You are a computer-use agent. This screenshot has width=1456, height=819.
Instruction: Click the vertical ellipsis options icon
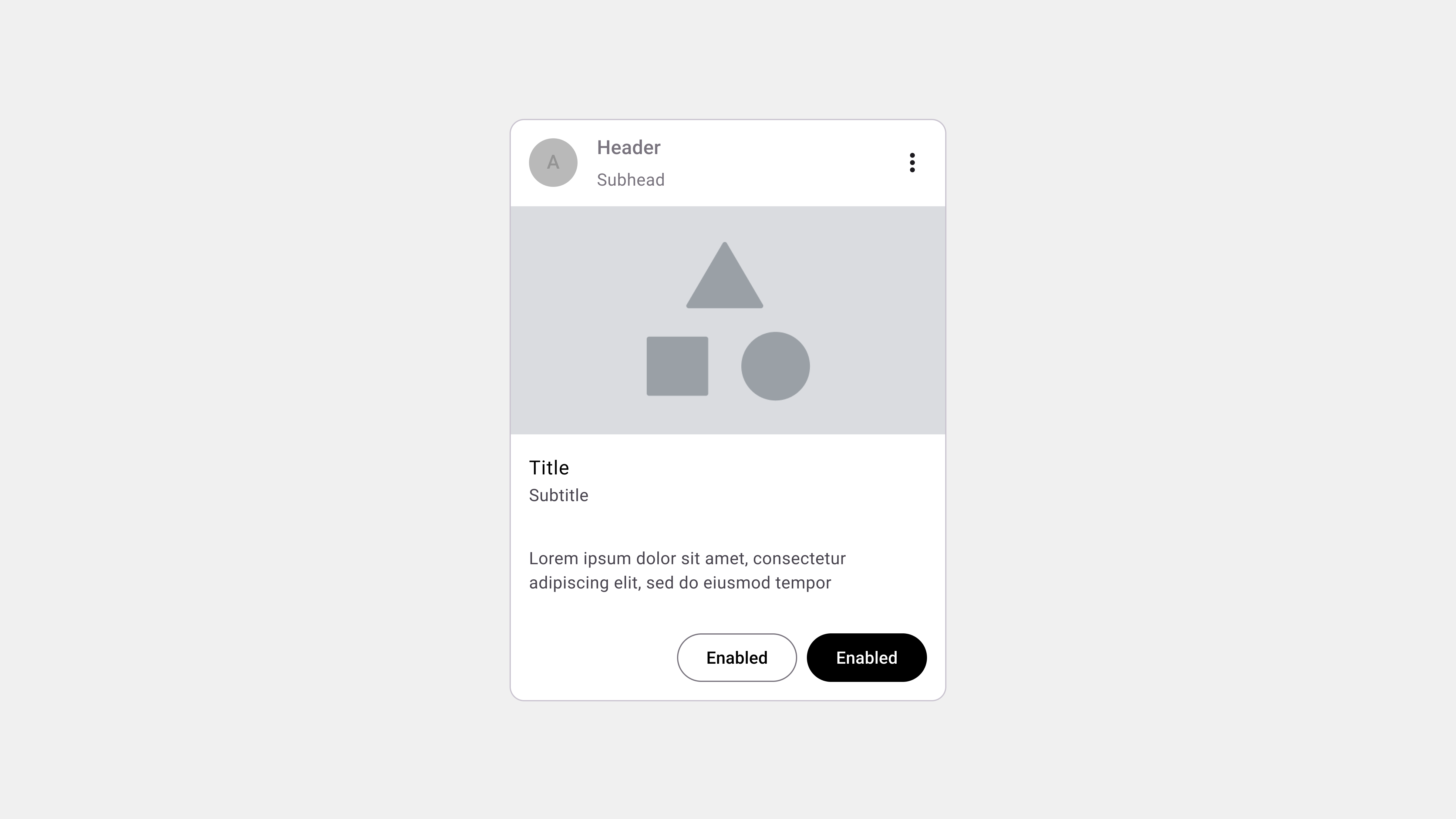point(911,162)
